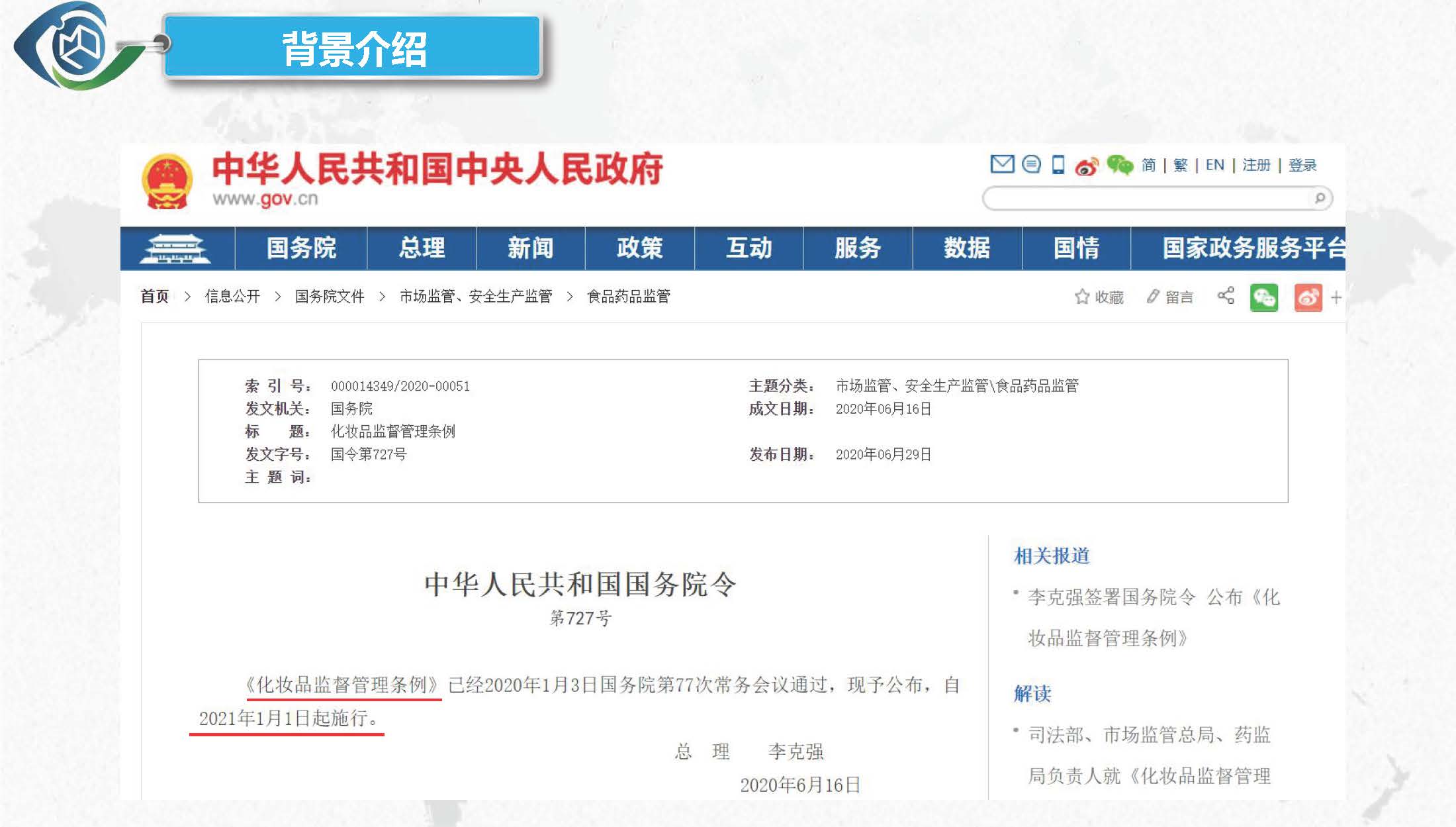The width and height of the screenshot is (1456, 827).
Task: Open the 国务院 navigation tab
Action: [301, 248]
